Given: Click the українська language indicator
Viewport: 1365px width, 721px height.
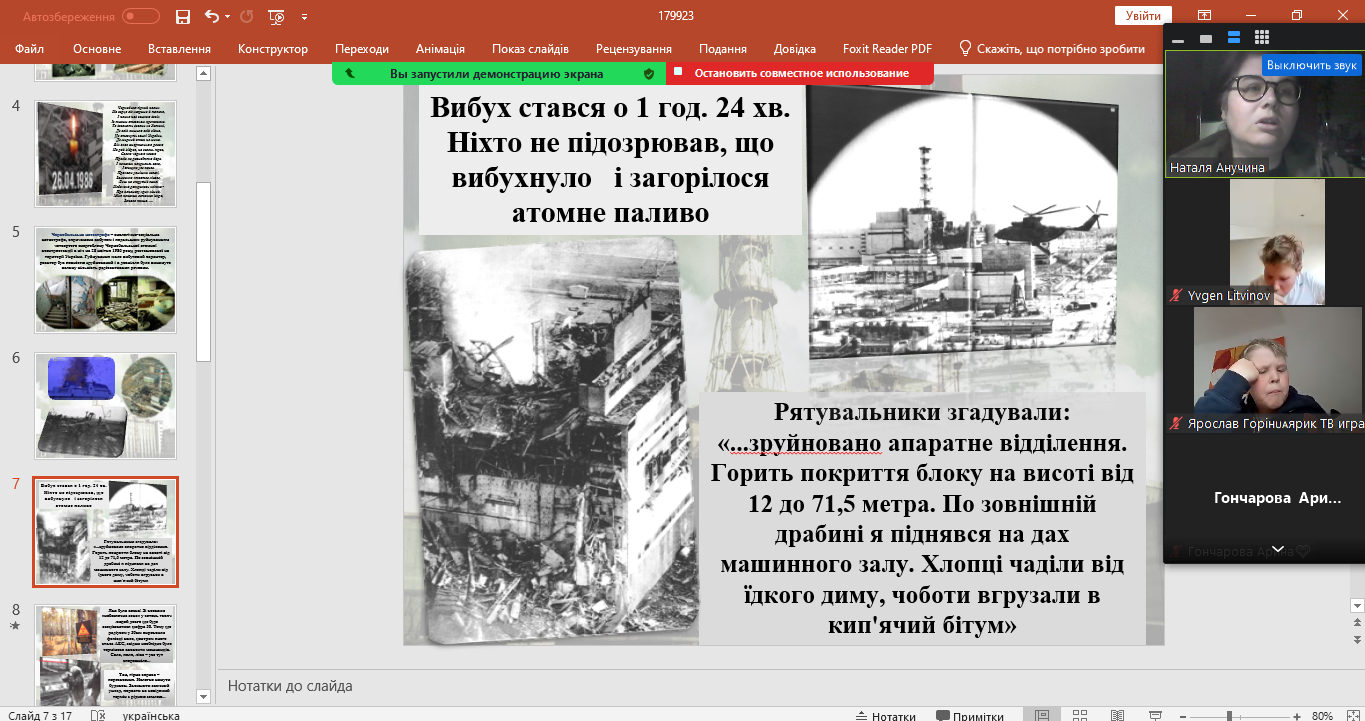Looking at the screenshot, I should (151, 716).
